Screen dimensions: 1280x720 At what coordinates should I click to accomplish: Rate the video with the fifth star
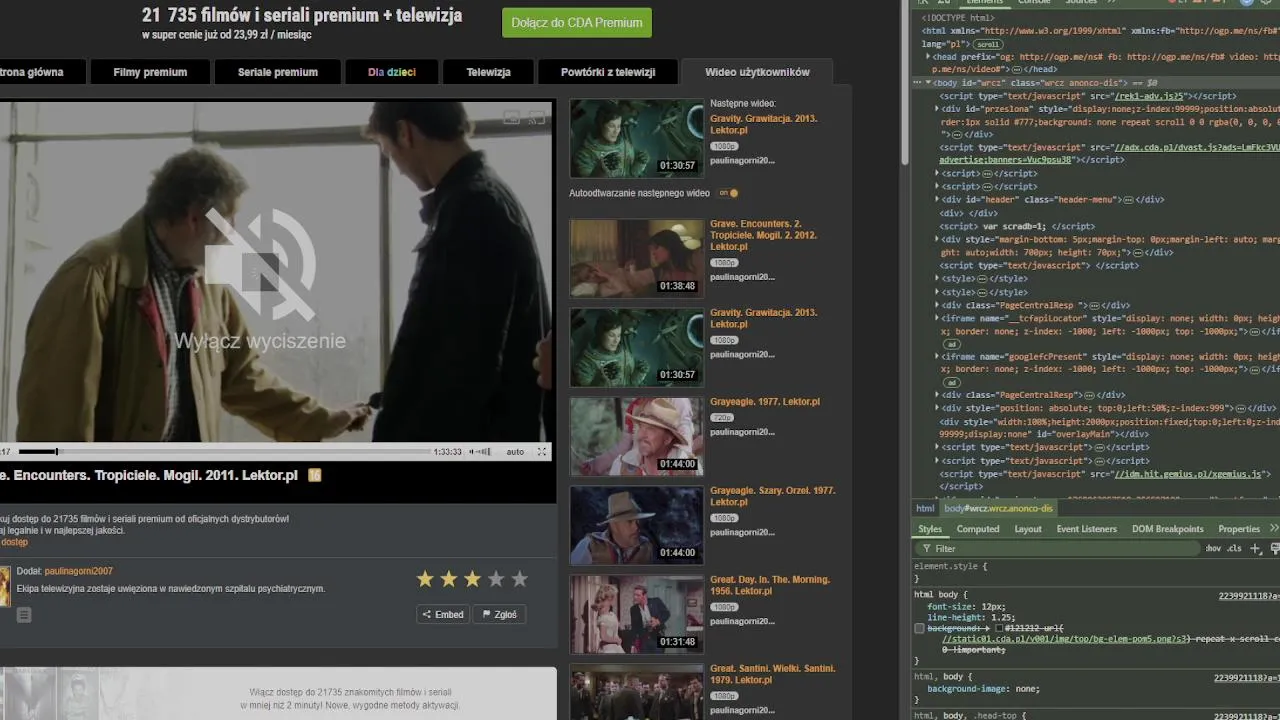point(519,579)
